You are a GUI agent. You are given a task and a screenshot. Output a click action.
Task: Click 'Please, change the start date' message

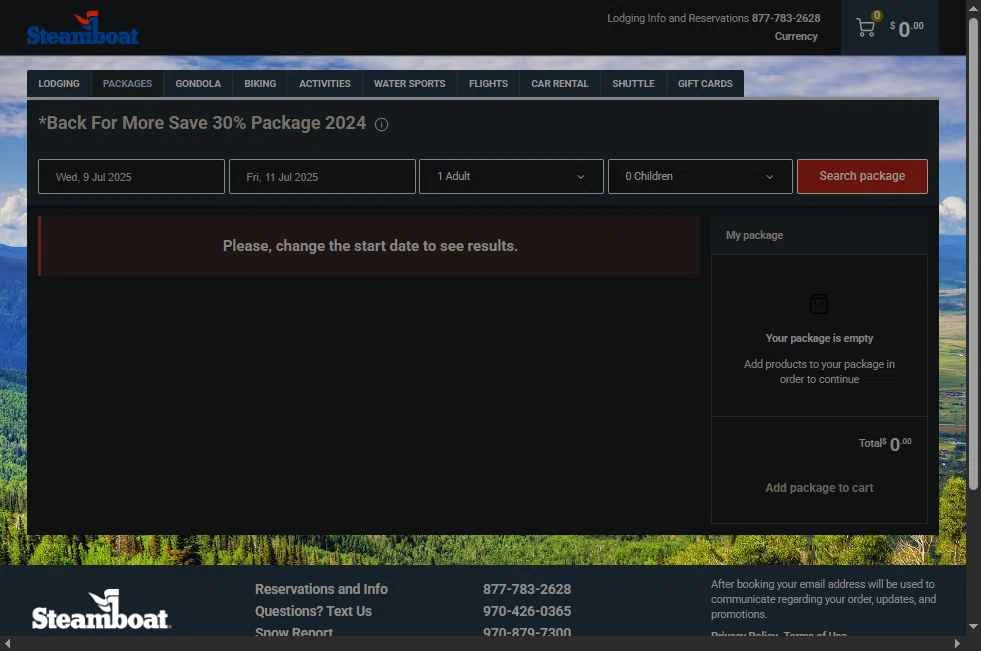370,246
